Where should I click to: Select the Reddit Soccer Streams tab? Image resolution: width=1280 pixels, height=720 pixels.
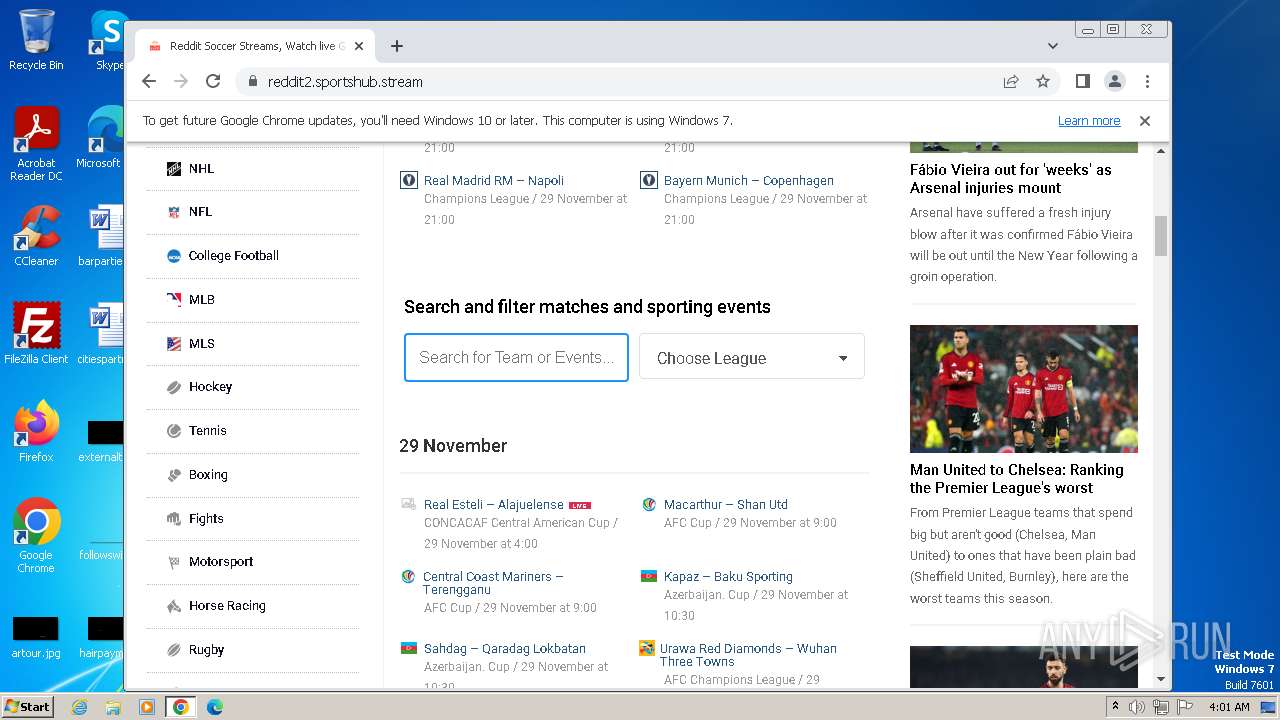254,46
